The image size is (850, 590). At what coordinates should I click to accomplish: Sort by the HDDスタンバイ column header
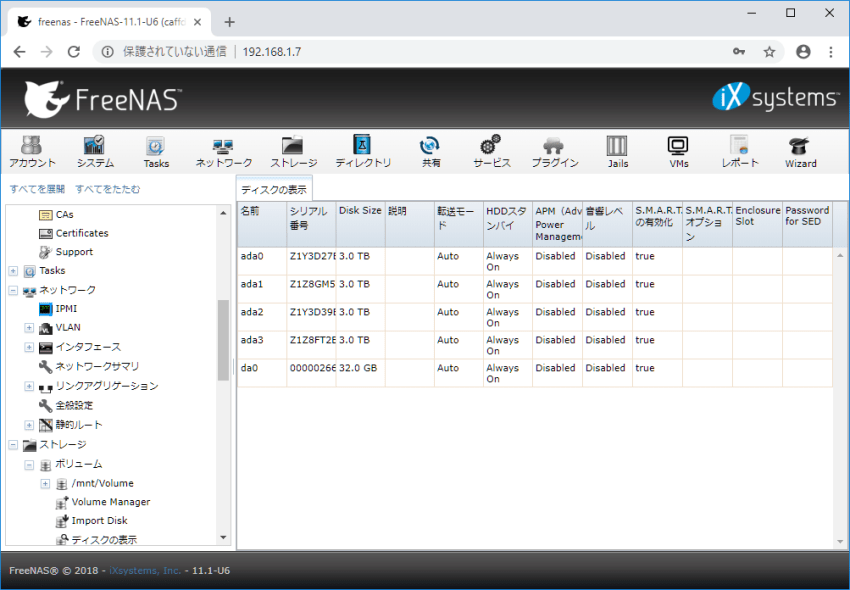[x=508, y=225]
